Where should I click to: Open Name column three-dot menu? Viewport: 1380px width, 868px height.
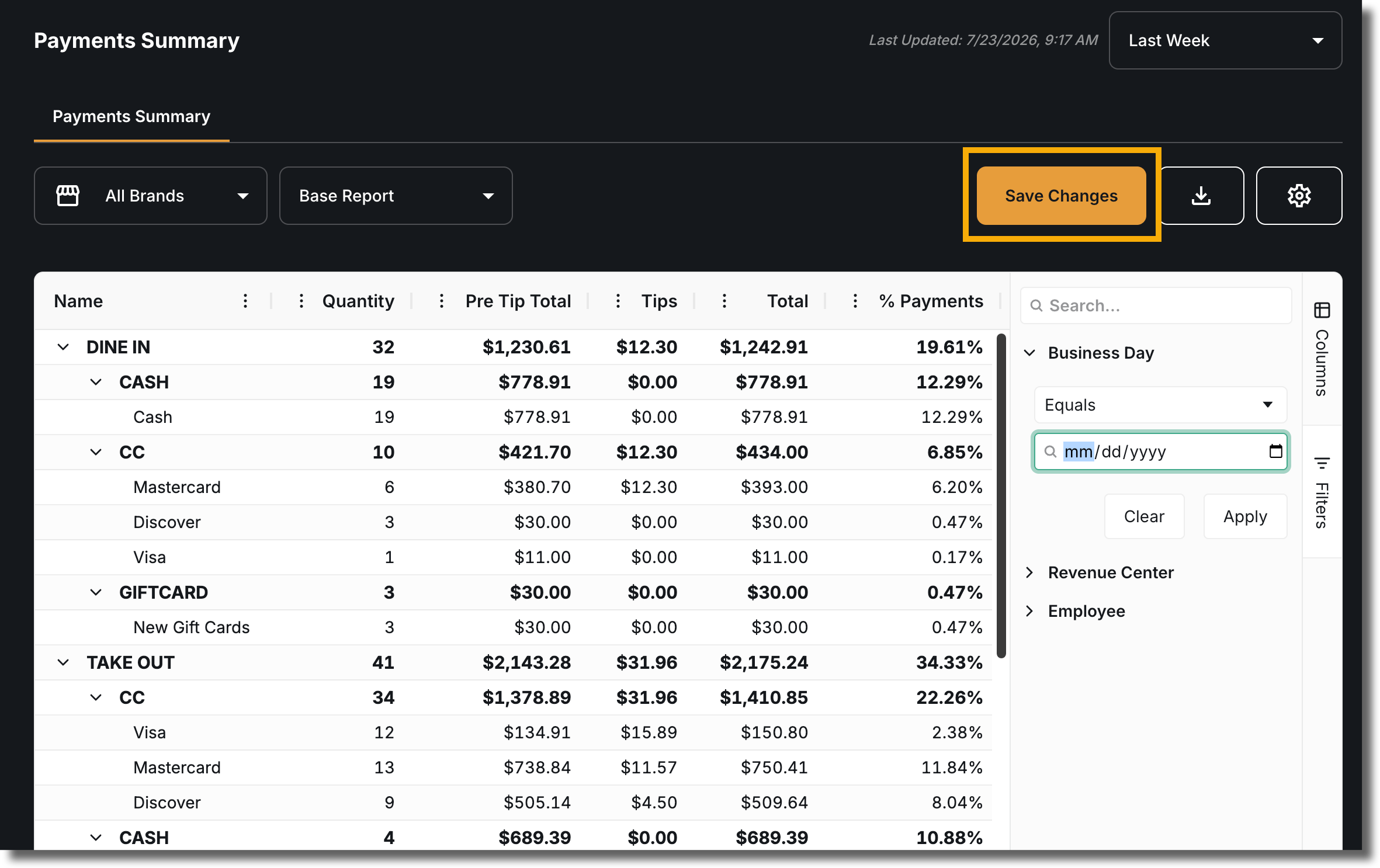point(245,301)
